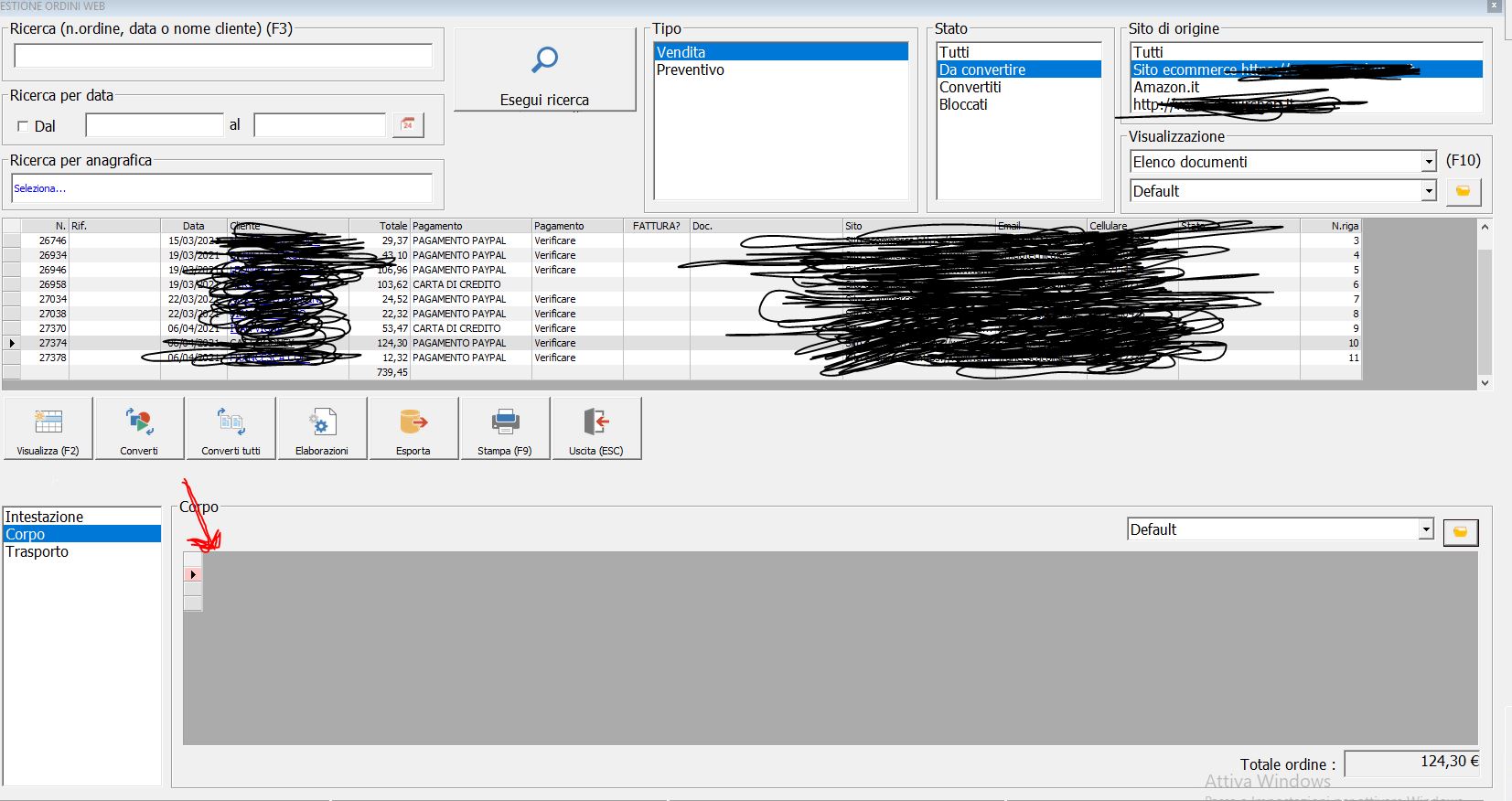Select order row 27374
Viewport: 1512px width, 801px height.
click(682, 343)
